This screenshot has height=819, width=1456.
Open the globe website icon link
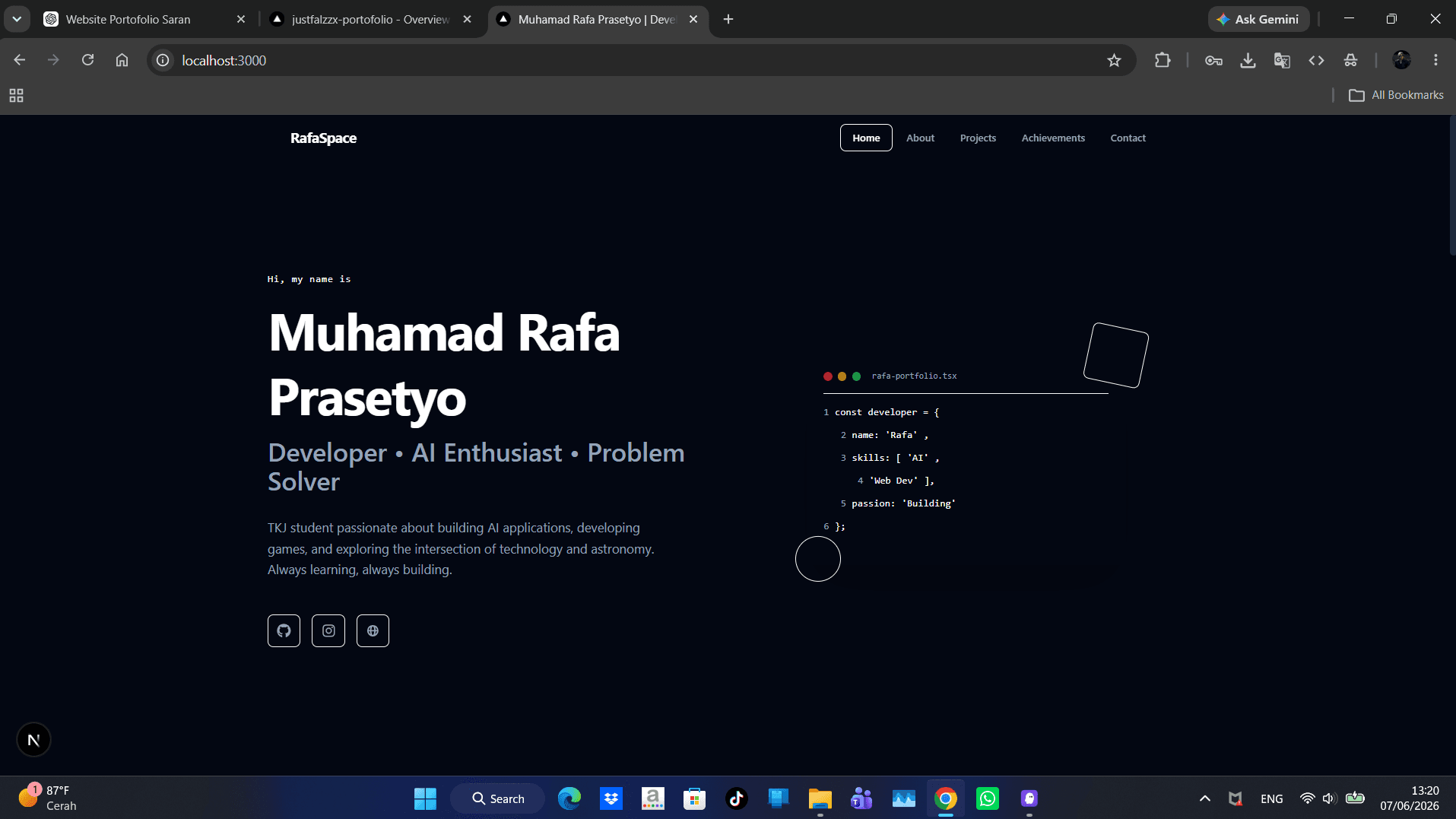(373, 630)
